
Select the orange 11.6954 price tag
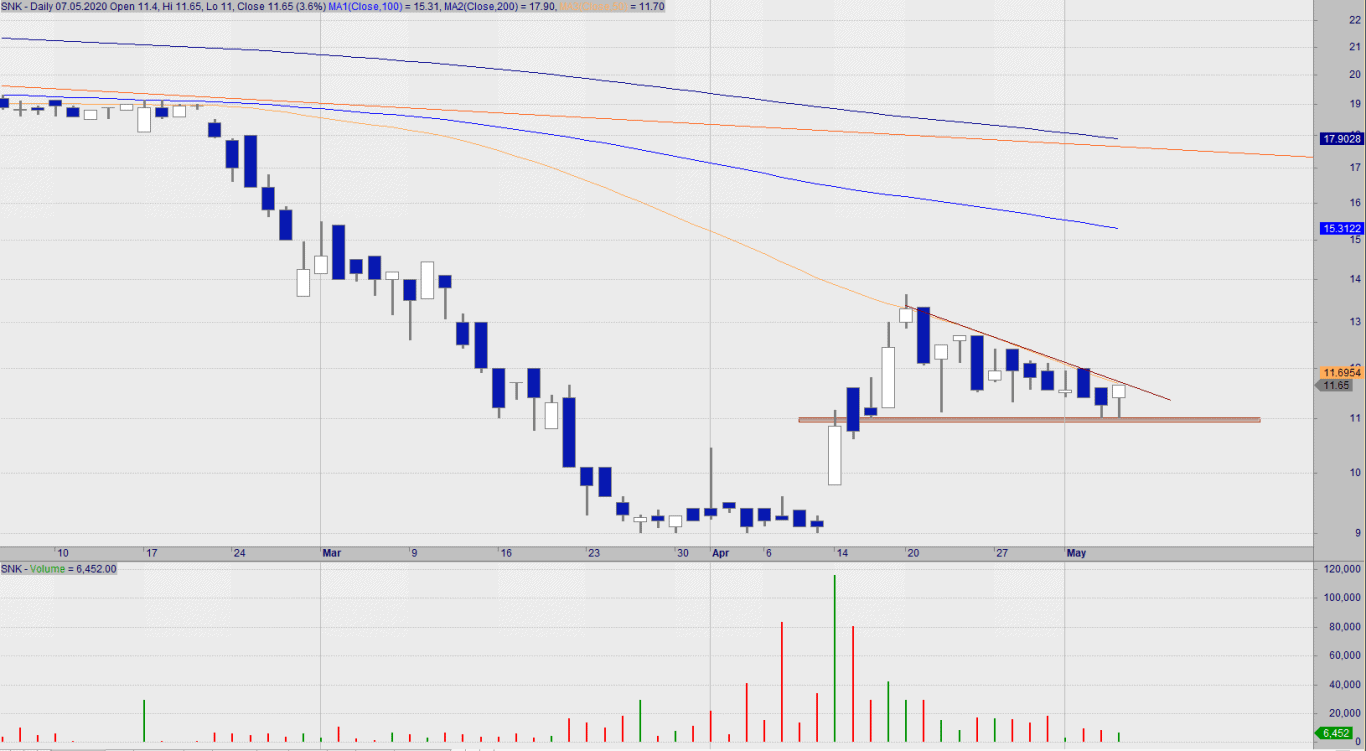(x=1342, y=372)
